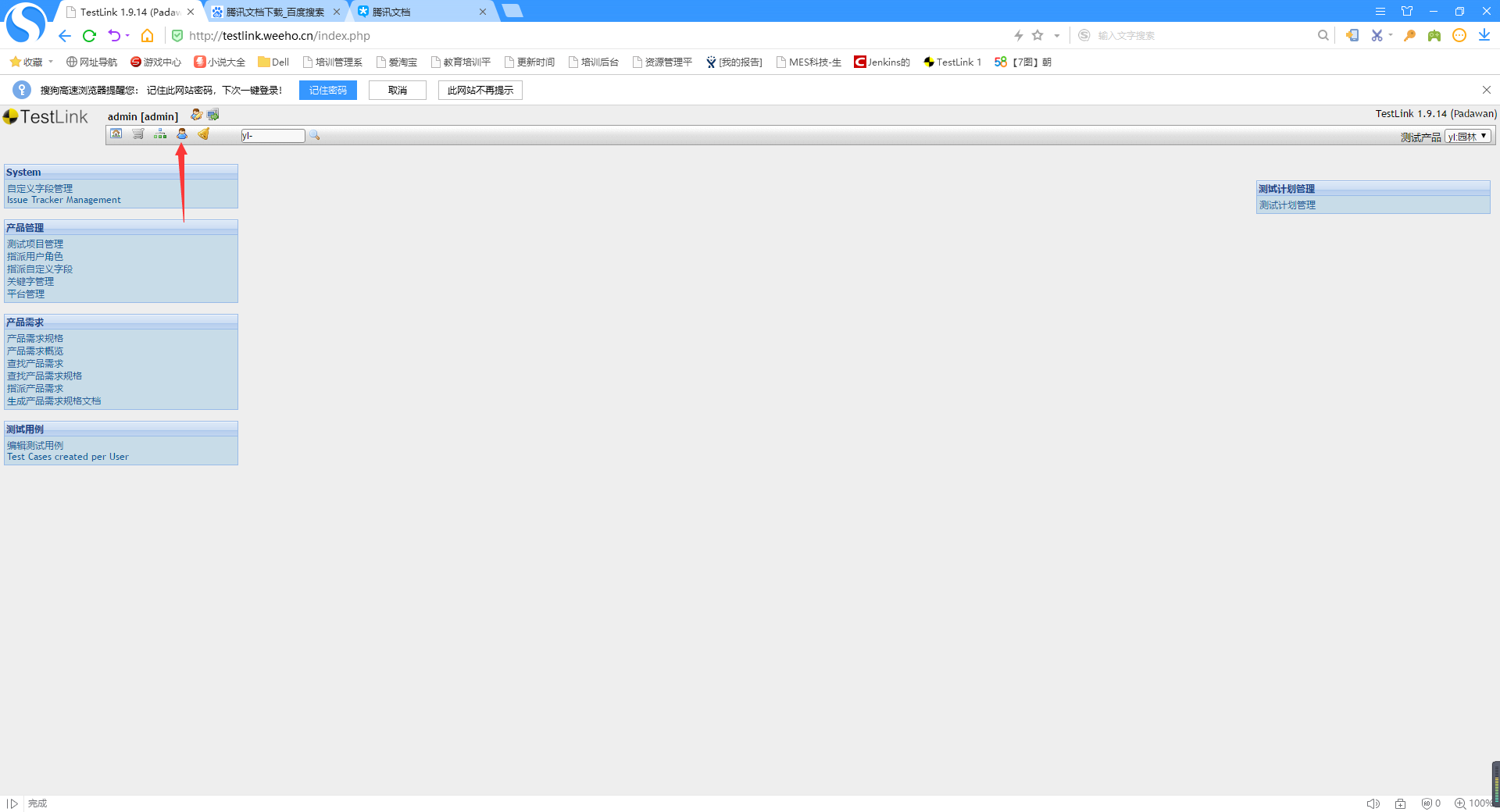Click the zoom 100% status bar control
Image resolution: width=1500 pixels, height=812 pixels.
1473,803
